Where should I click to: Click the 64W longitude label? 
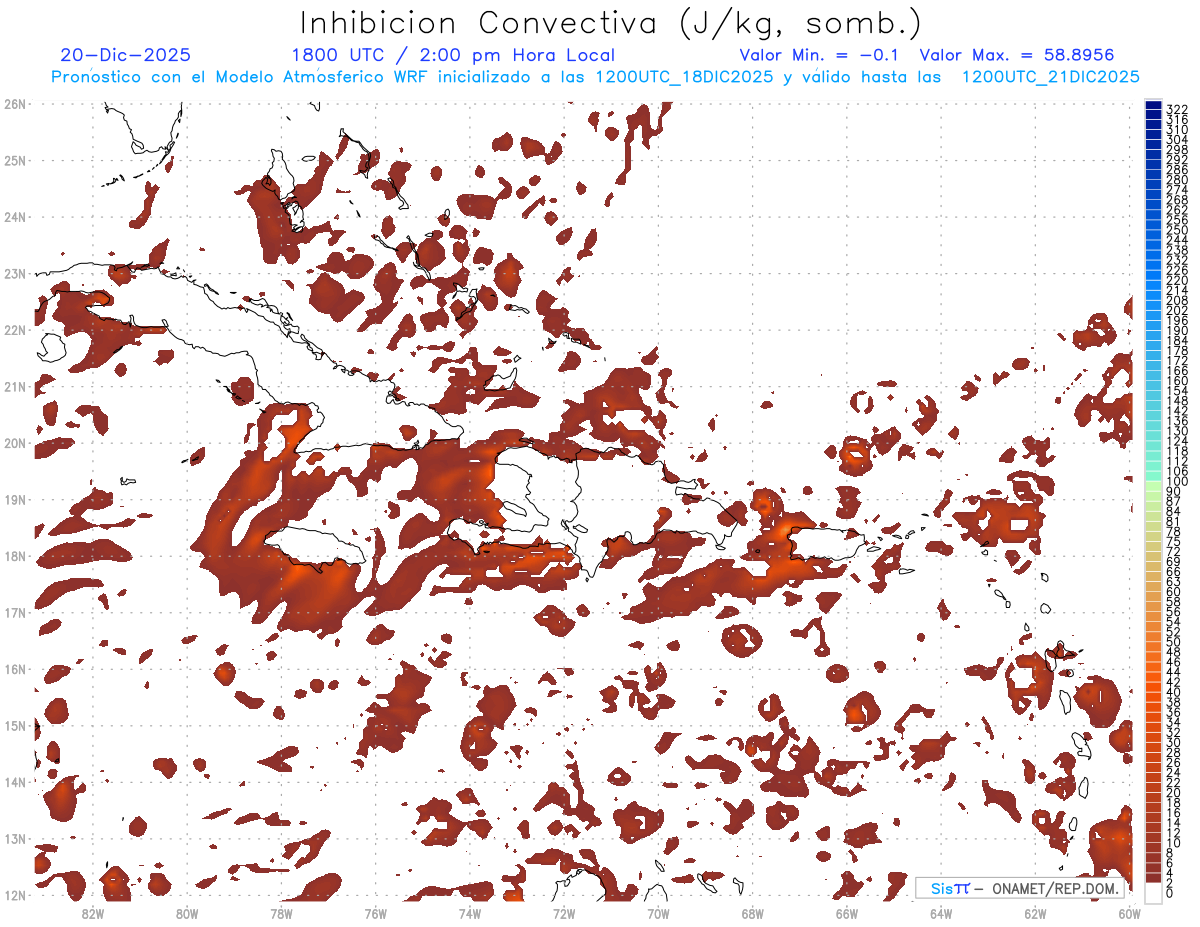coord(941,913)
